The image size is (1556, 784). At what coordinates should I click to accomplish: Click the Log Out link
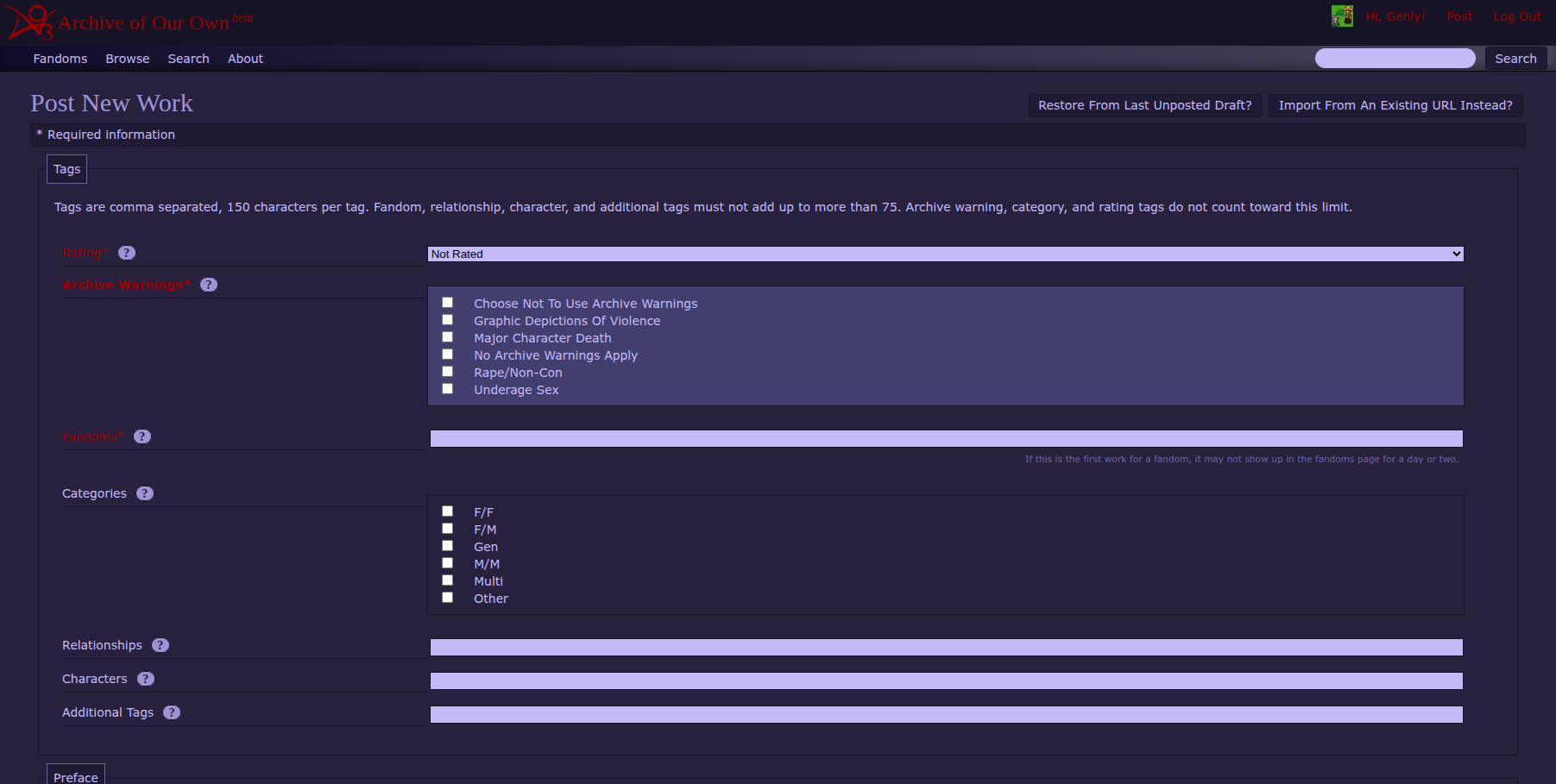click(1516, 16)
